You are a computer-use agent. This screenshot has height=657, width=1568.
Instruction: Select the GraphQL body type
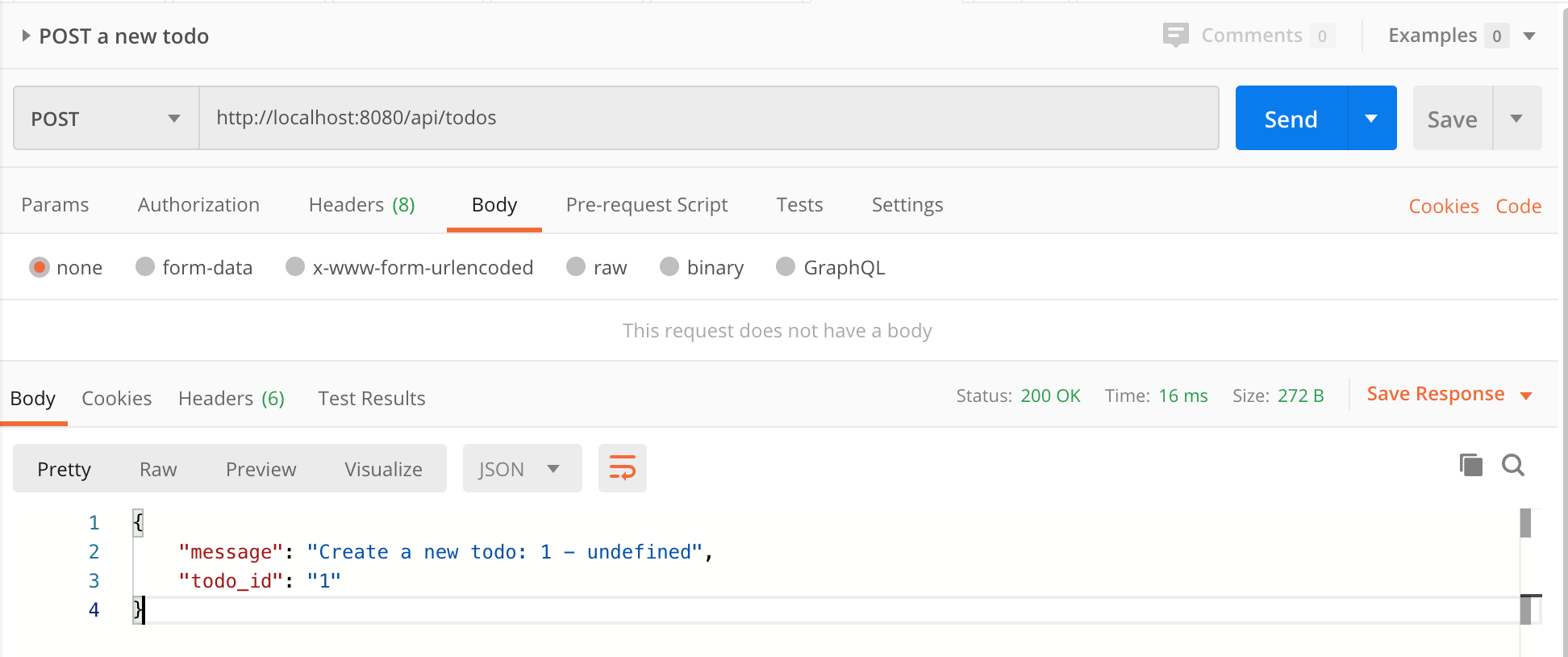[786, 267]
